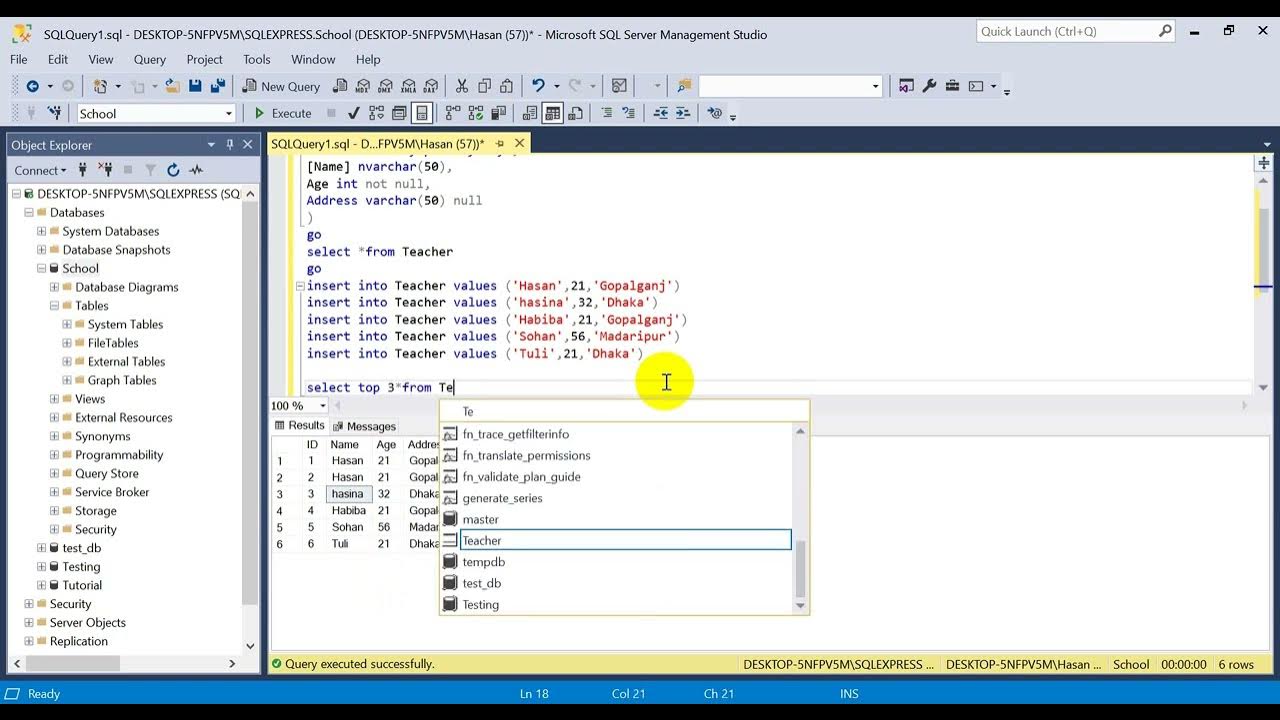
Task: Switch to the Results tab
Action: [299, 425]
